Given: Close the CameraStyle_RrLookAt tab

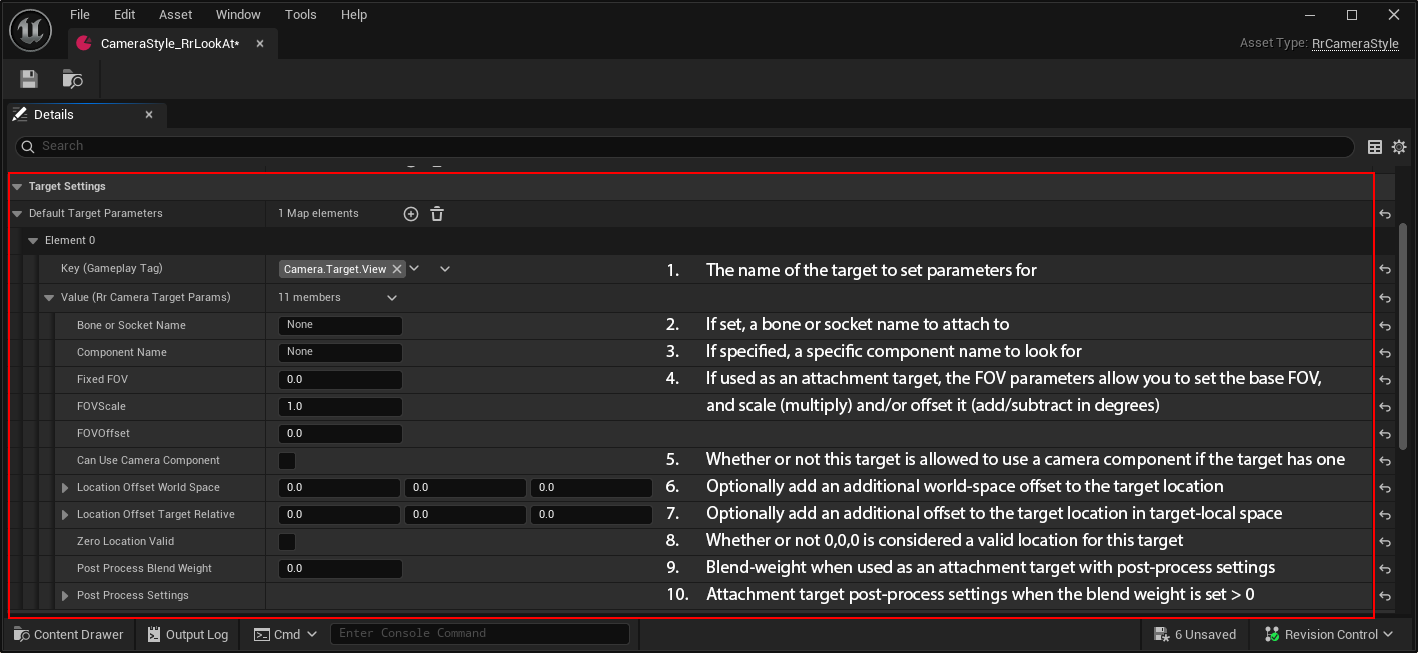Looking at the screenshot, I should (260, 44).
